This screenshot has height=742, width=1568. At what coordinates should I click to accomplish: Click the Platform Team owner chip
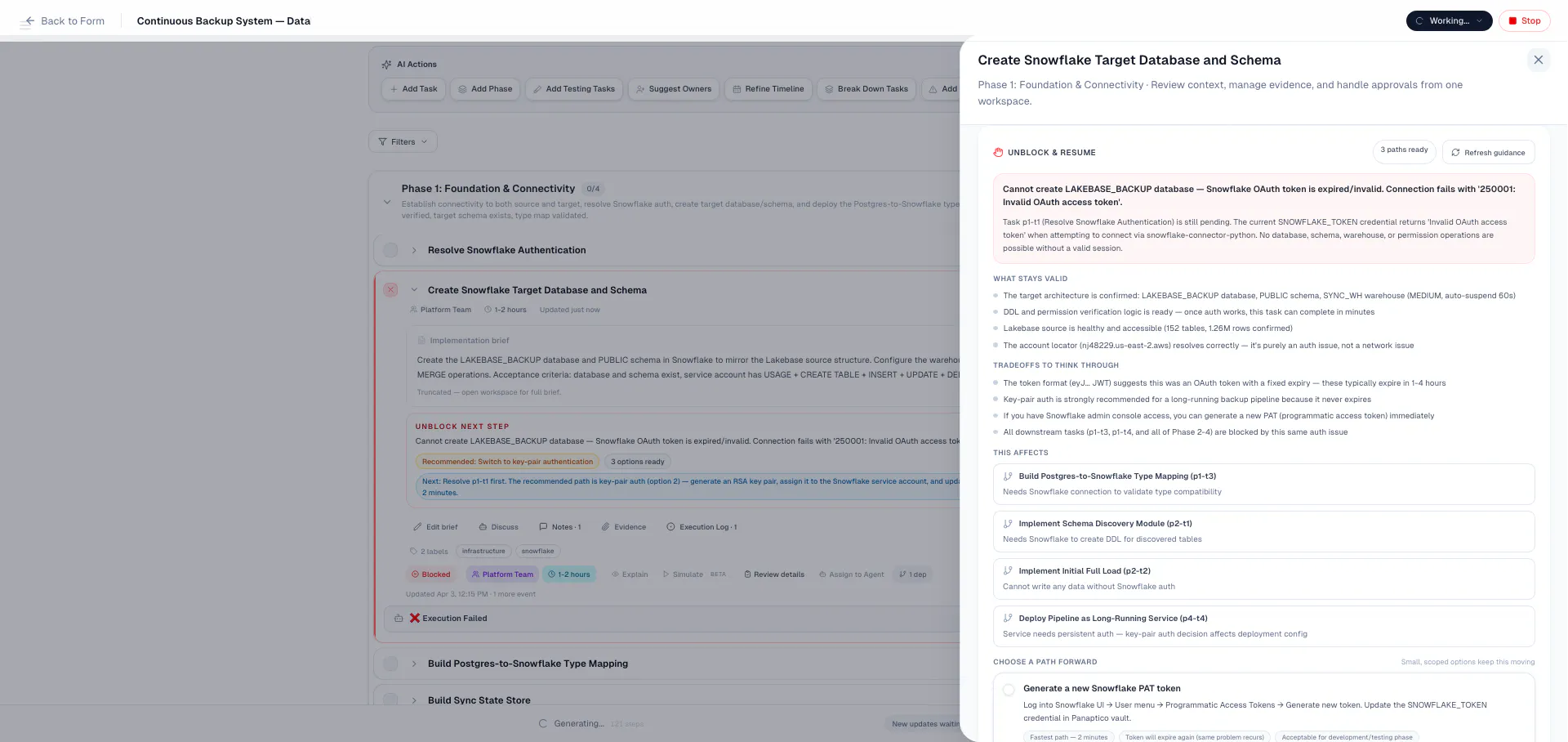point(502,574)
